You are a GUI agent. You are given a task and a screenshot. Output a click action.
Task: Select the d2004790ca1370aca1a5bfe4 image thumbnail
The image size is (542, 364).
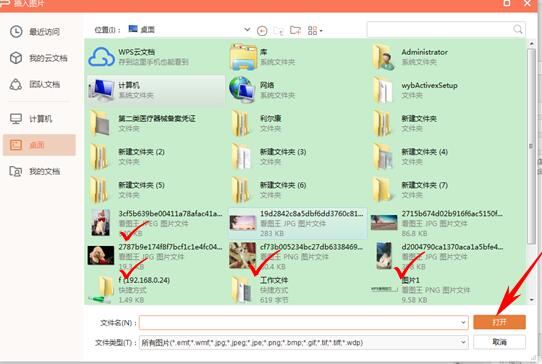384,255
